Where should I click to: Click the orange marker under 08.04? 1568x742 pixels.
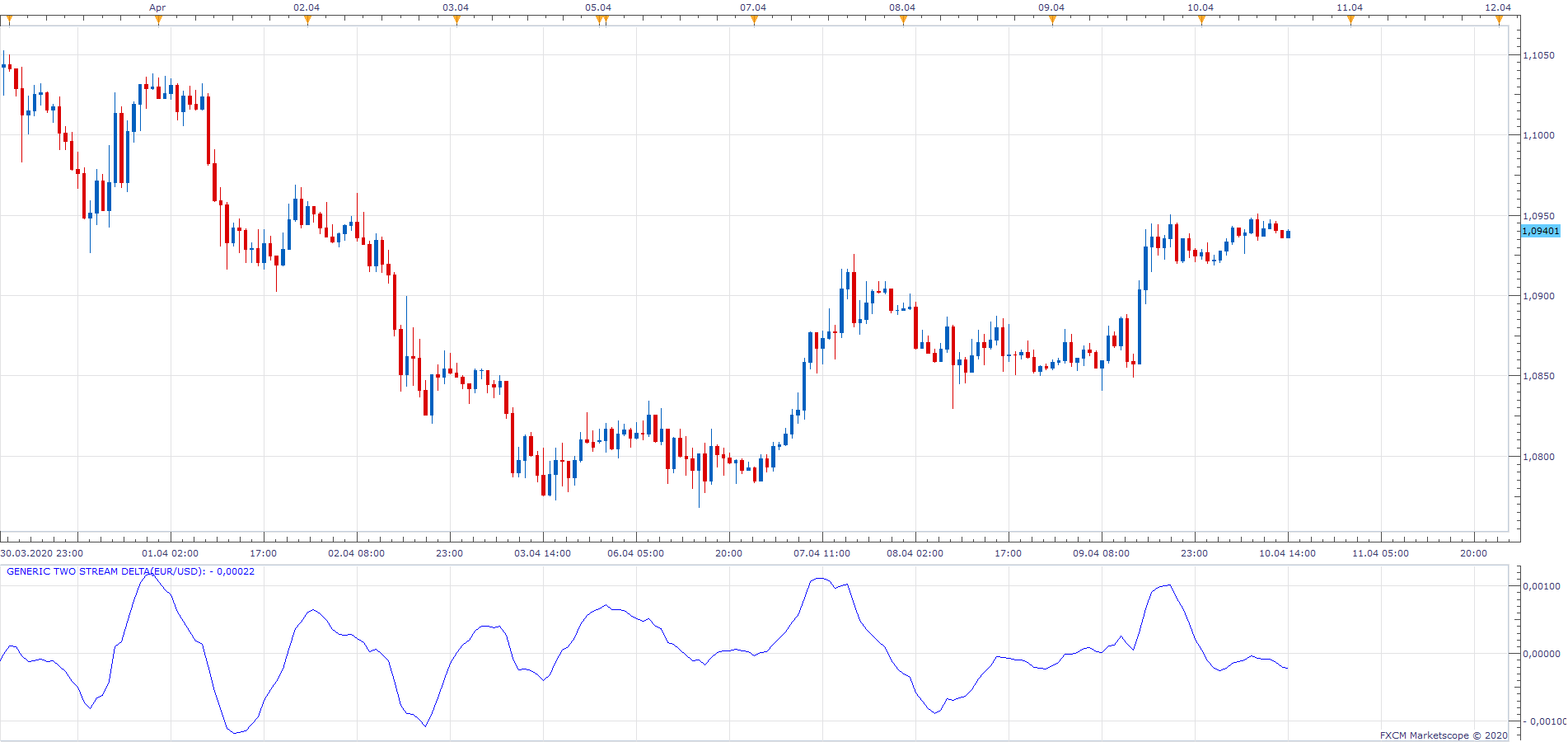pos(903,21)
